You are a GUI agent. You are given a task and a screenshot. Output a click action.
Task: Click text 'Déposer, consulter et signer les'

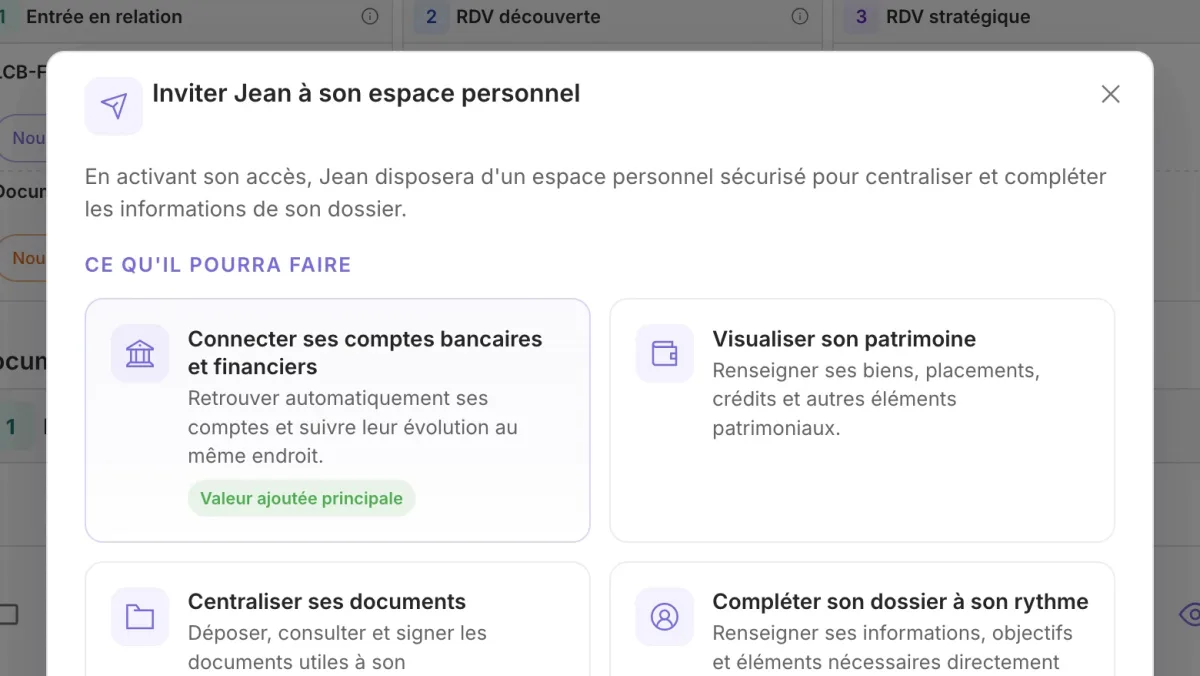click(x=337, y=633)
